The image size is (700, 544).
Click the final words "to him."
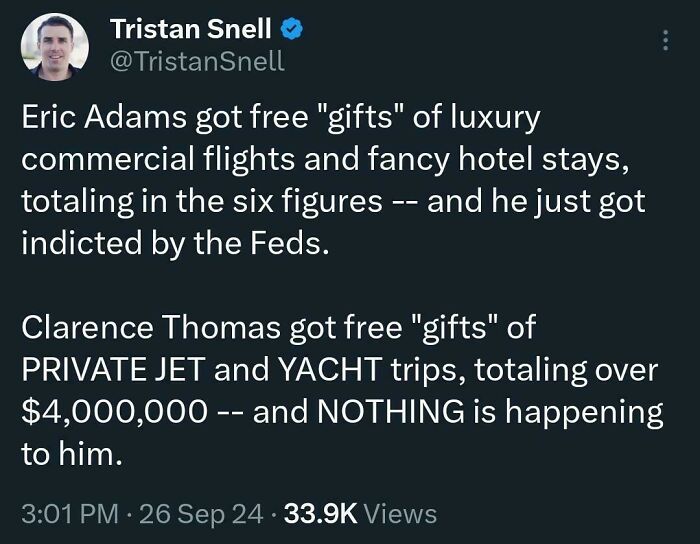click(x=70, y=454)
